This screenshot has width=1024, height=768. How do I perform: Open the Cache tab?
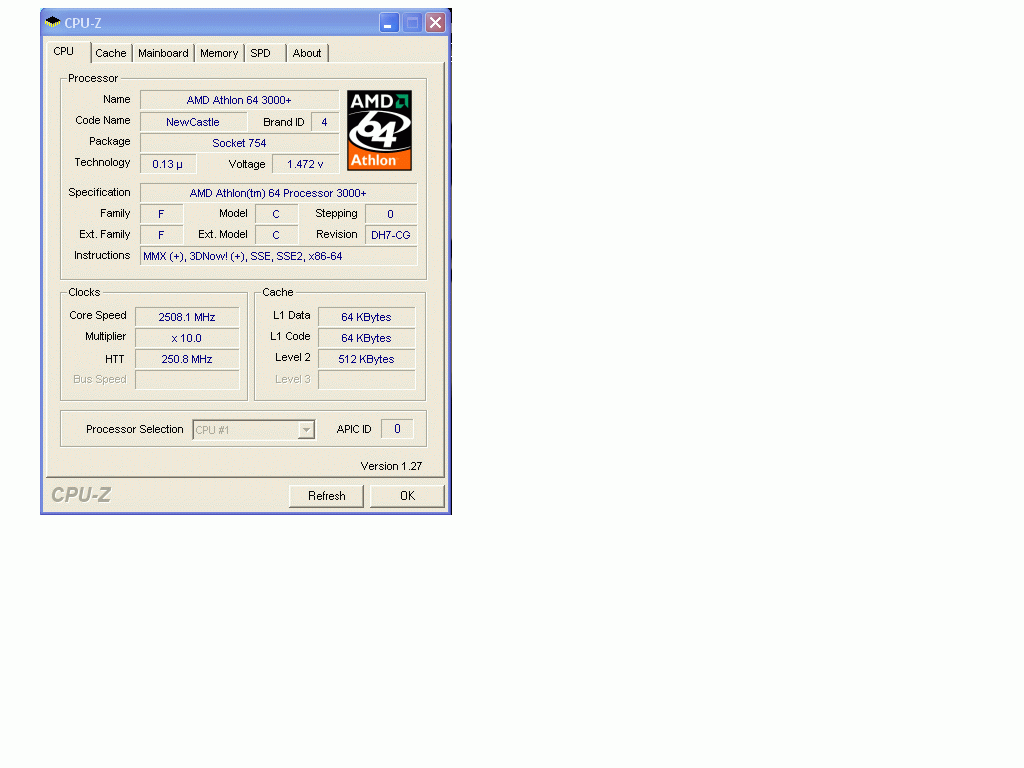110,54
